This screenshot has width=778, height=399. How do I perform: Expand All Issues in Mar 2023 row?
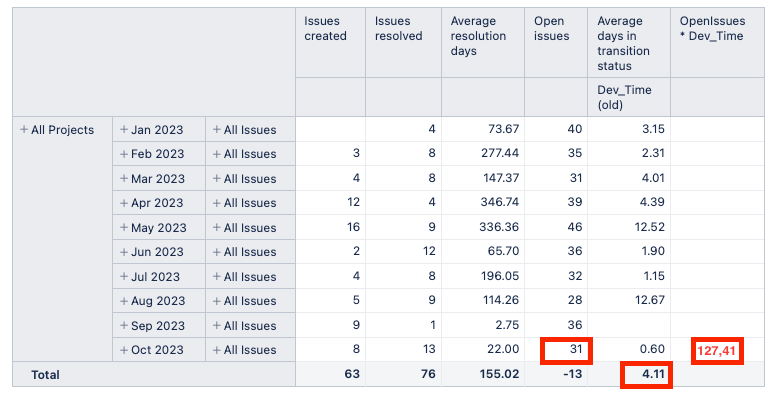(217, 179)
